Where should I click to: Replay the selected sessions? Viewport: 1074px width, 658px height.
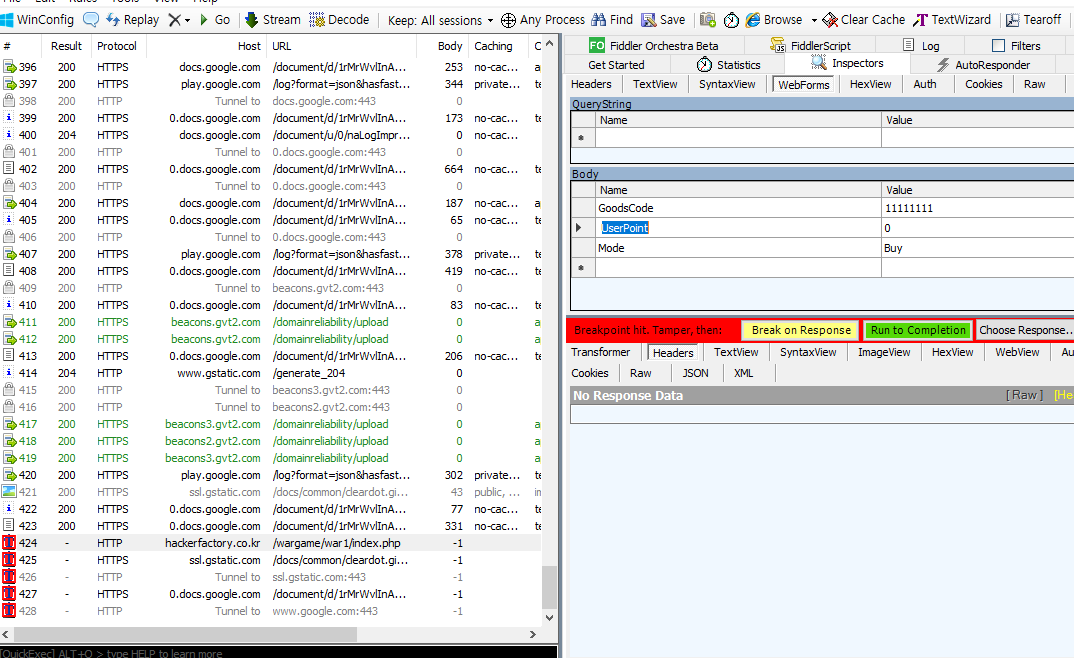(x=133, y=20)
